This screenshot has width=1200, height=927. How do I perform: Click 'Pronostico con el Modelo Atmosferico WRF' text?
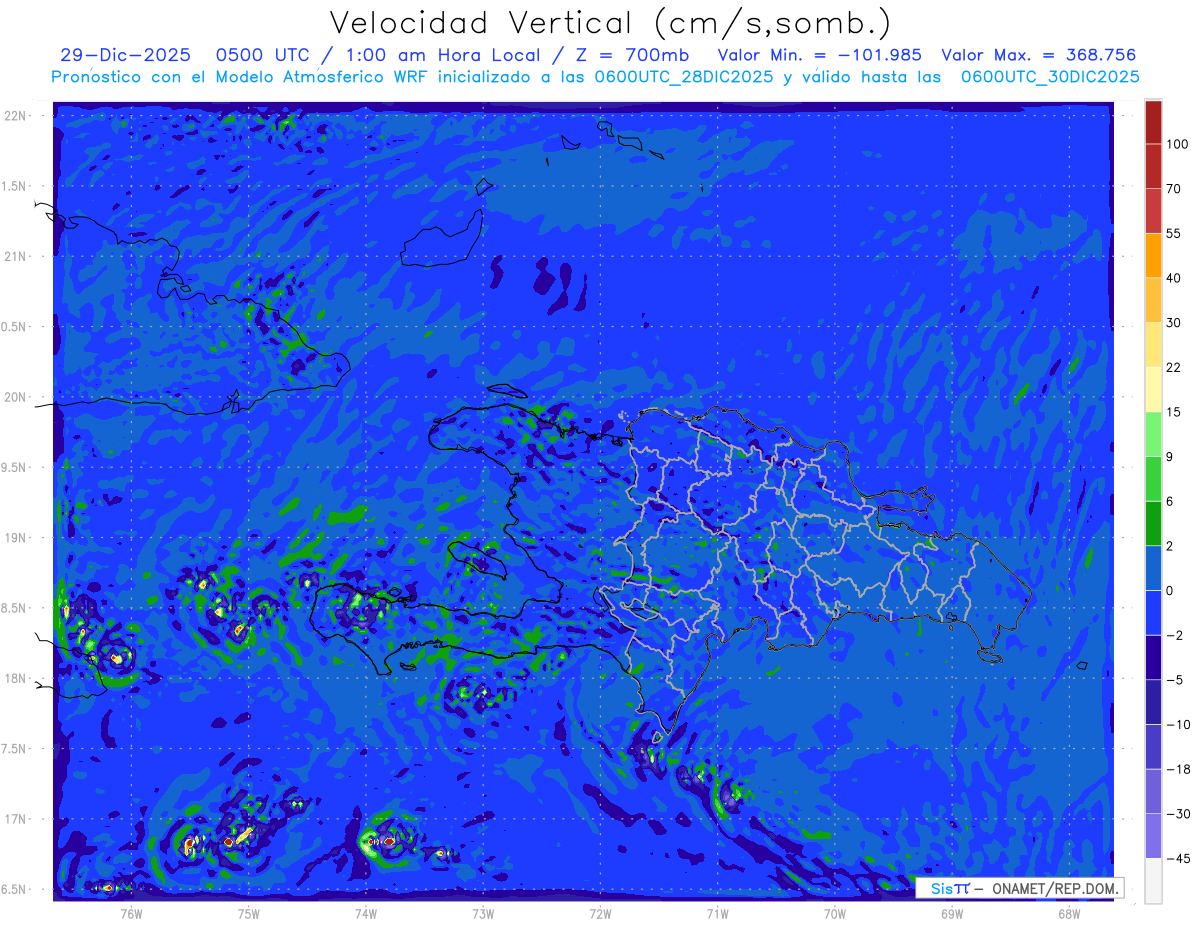click(241, 77)
